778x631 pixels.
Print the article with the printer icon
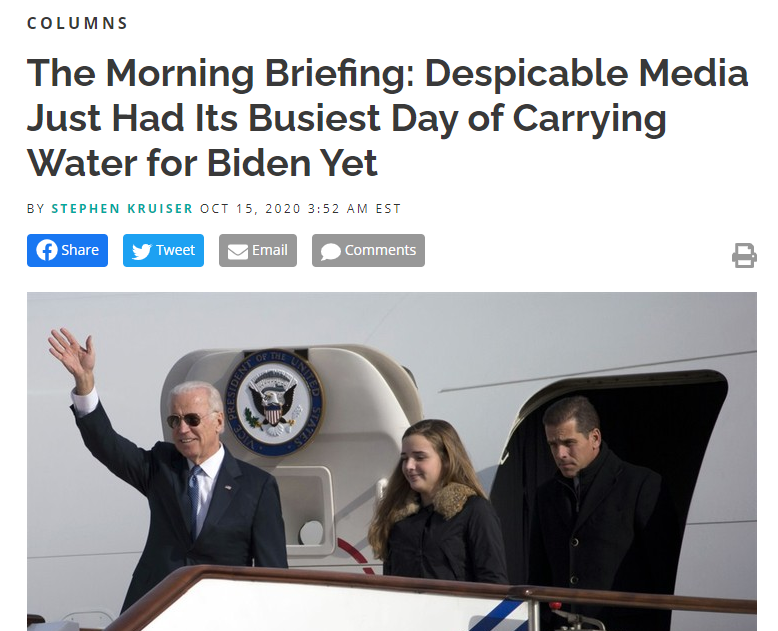[x=744, y=255]
